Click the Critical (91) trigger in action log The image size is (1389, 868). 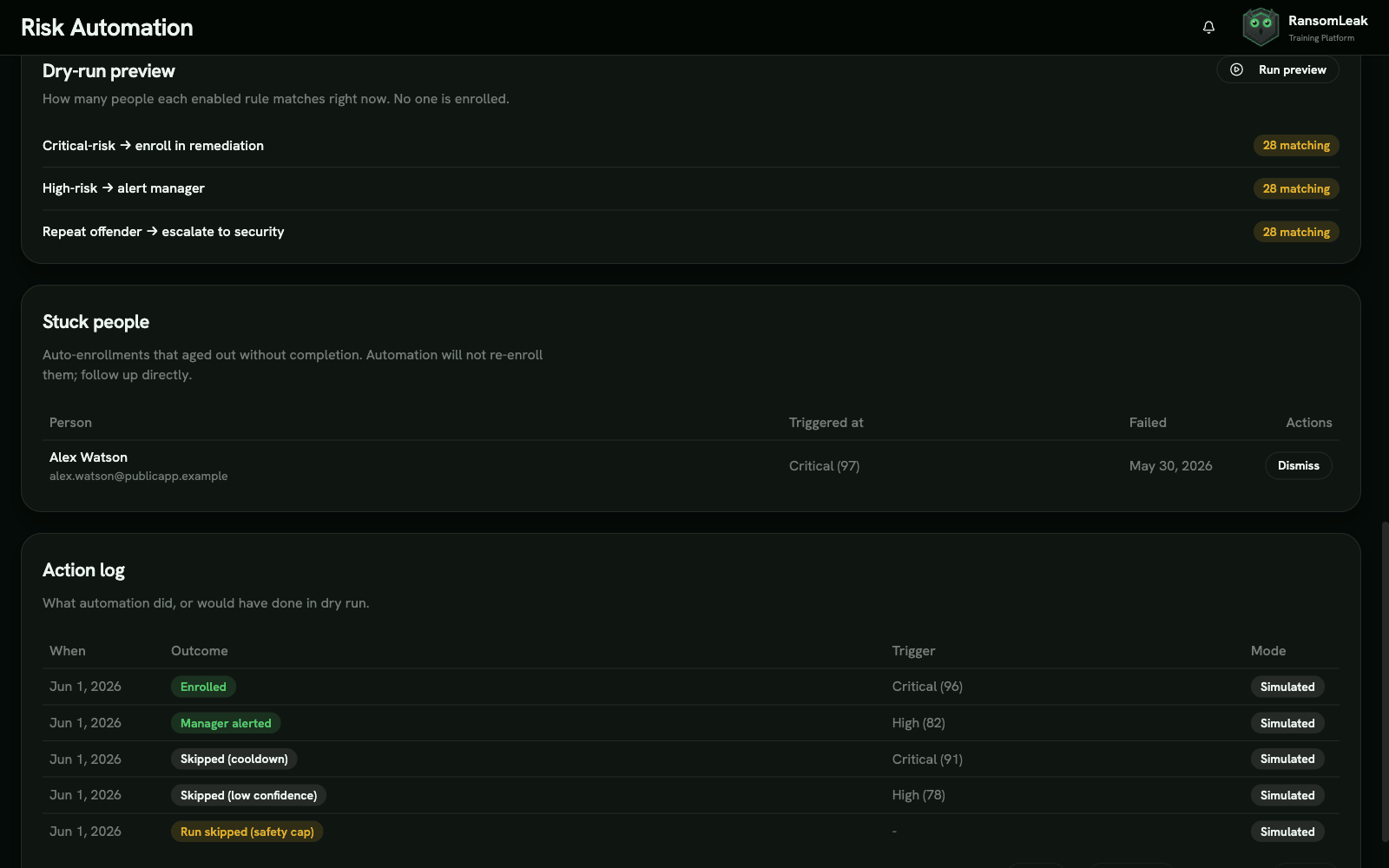927,759
